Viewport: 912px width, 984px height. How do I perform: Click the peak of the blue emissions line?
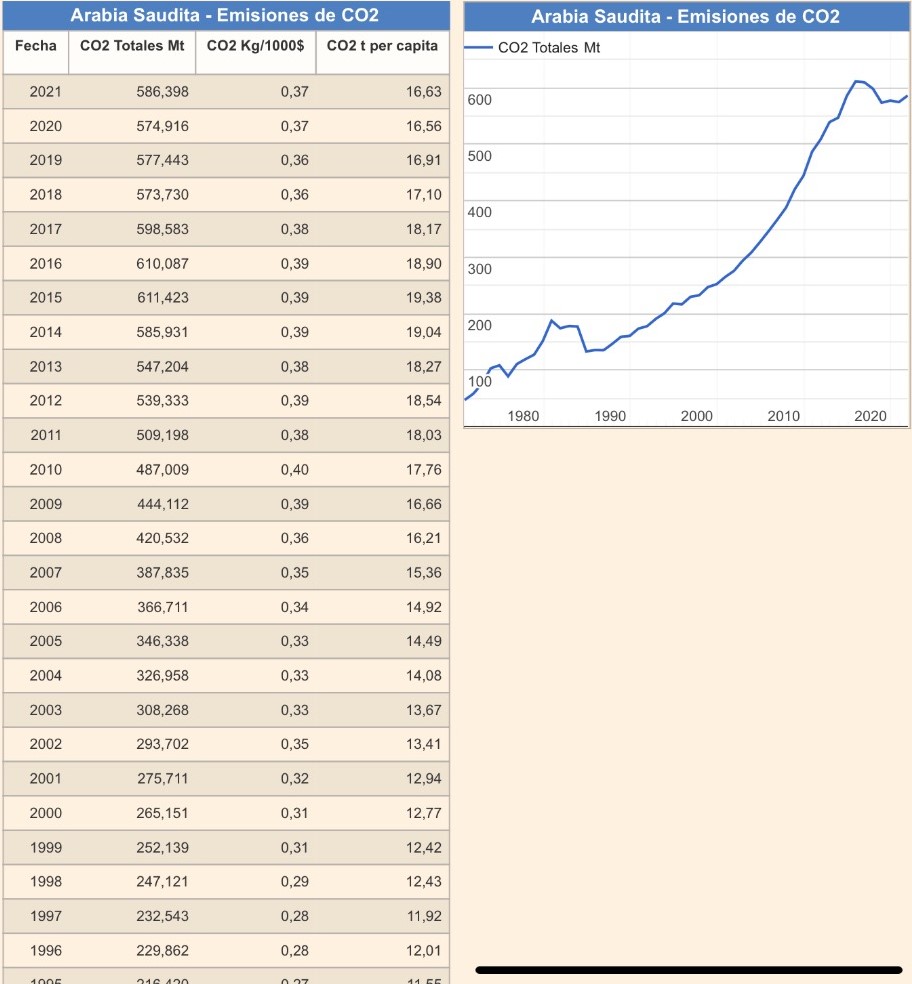pos(857,81)
